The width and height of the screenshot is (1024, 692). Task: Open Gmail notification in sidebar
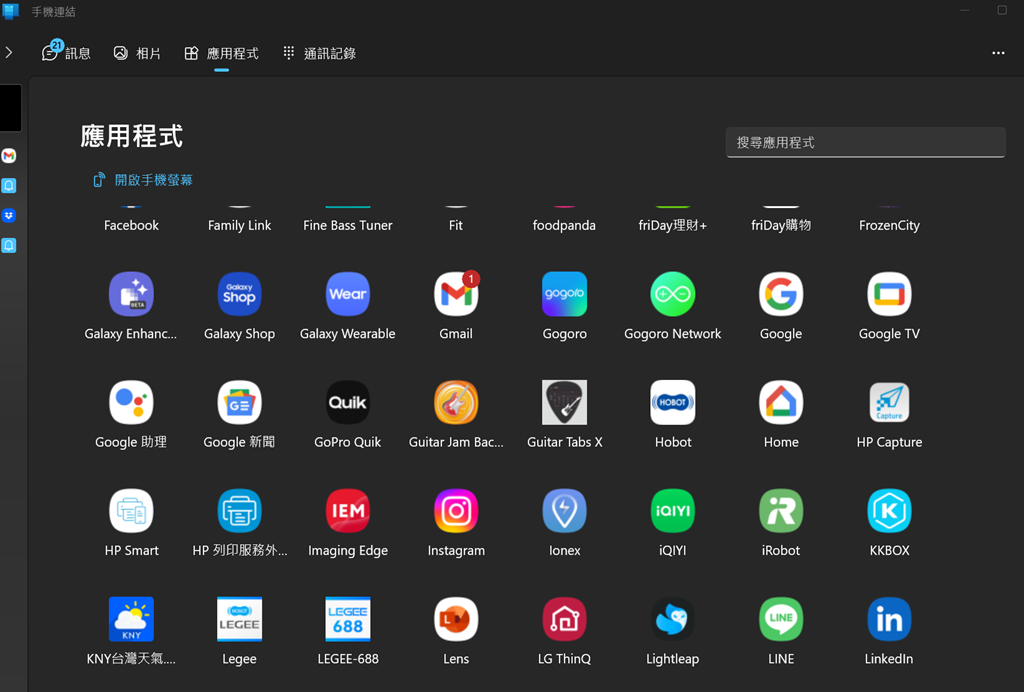coord(8,155)
